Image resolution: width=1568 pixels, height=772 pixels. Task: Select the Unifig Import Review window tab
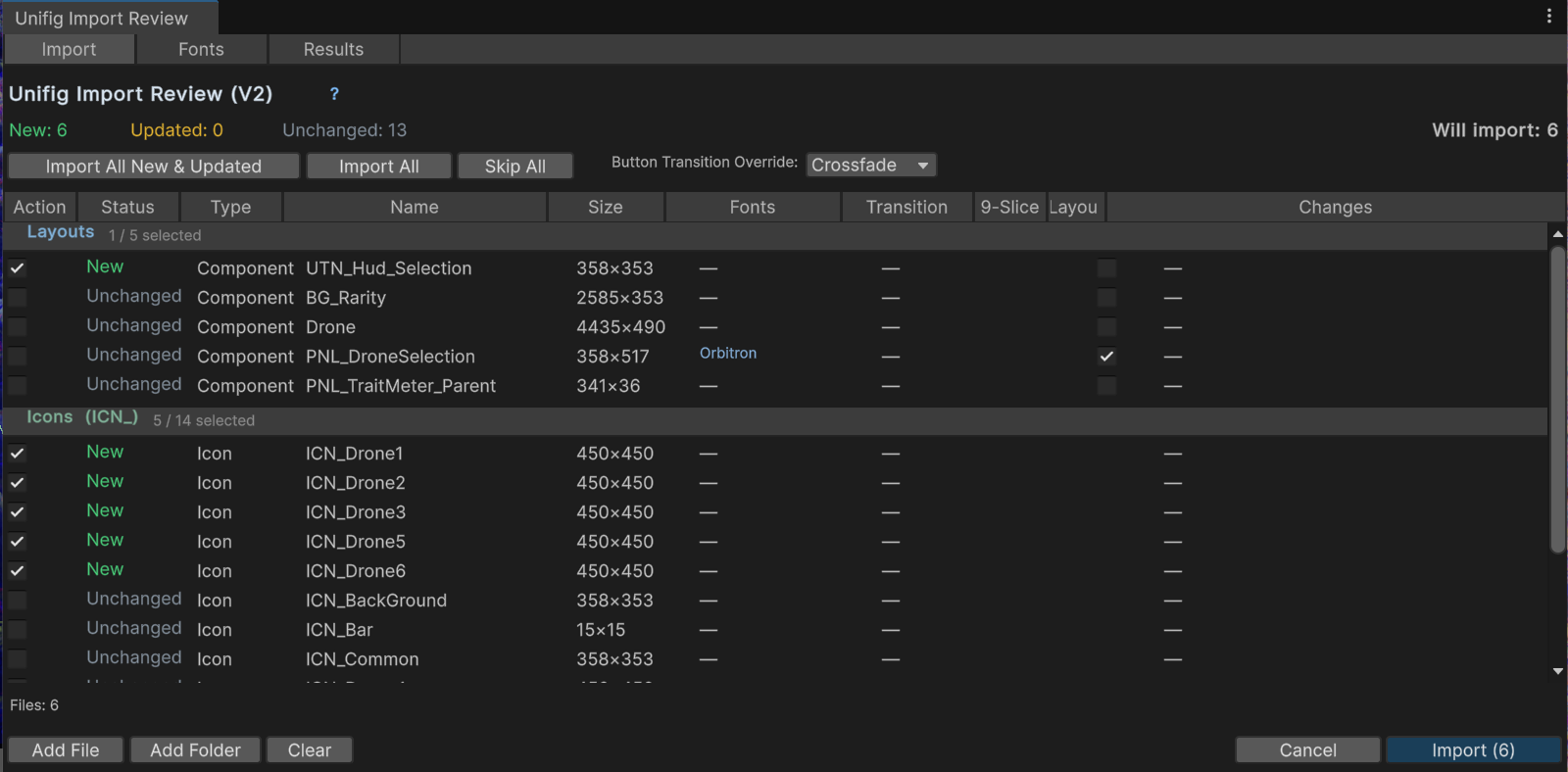110,18
